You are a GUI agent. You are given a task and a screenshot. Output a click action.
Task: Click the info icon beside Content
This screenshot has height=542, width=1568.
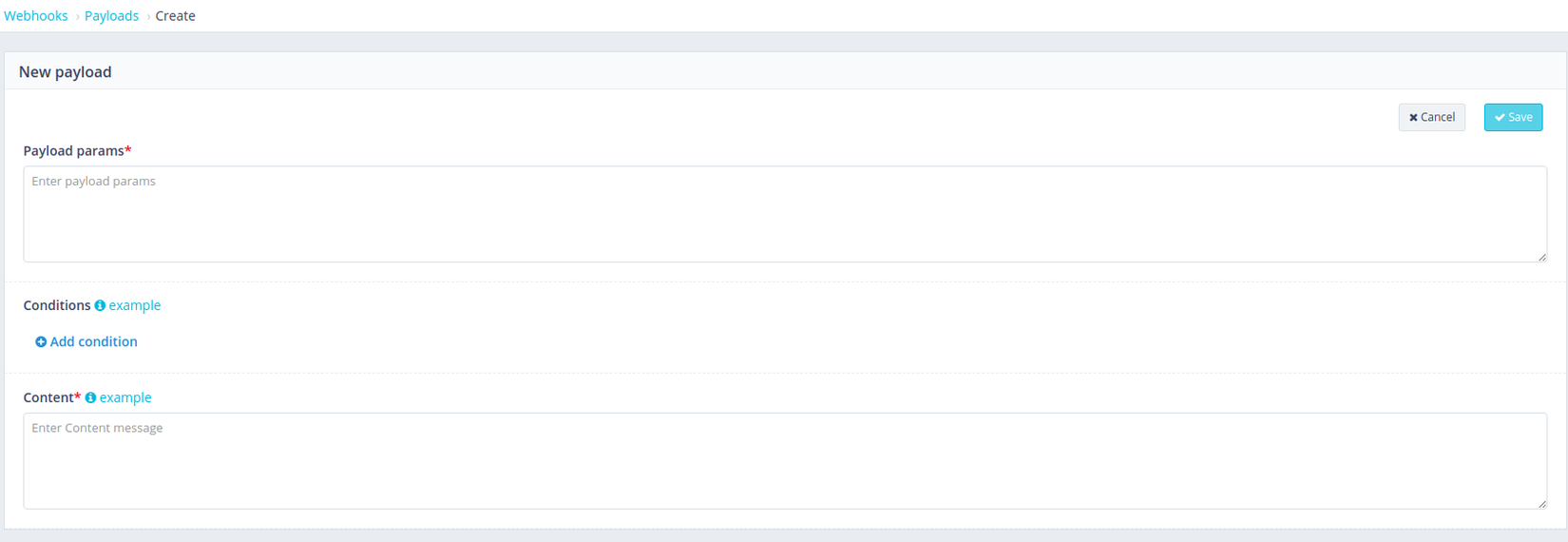tap(90, 398)
